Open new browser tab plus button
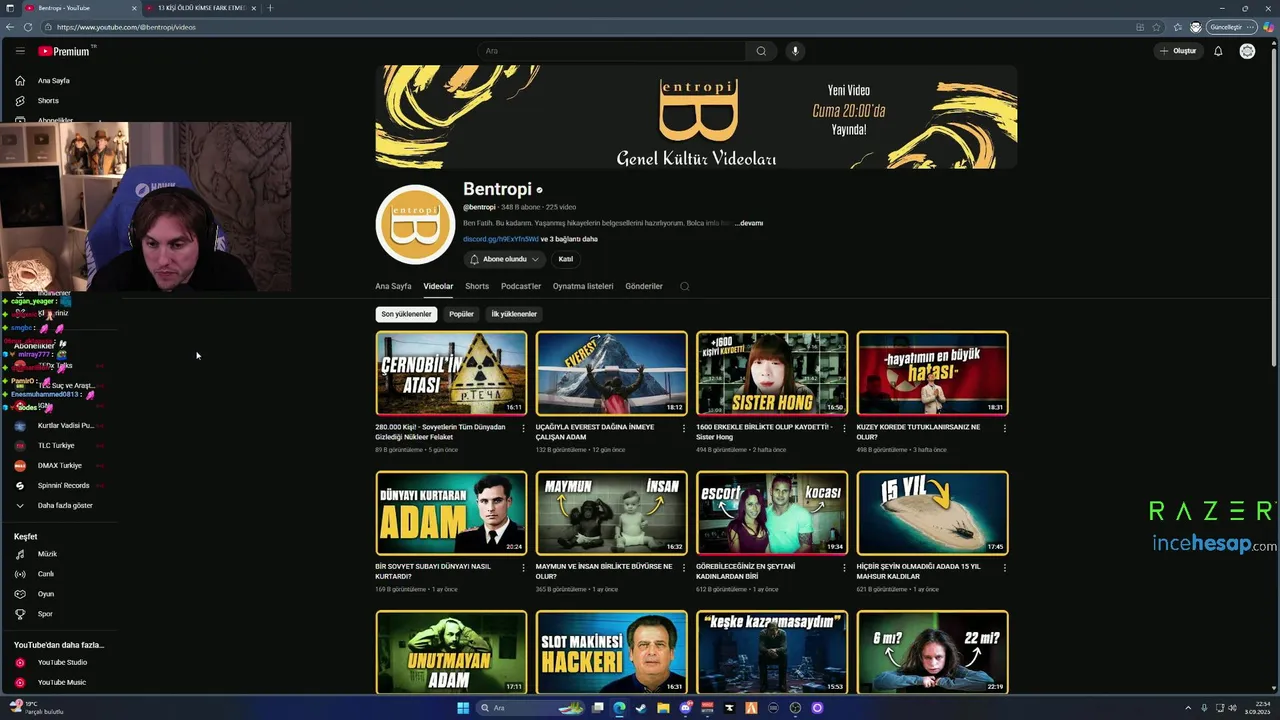Image resolution: width=1280 pixels, height=720 pixels. (x=270, y=8)
